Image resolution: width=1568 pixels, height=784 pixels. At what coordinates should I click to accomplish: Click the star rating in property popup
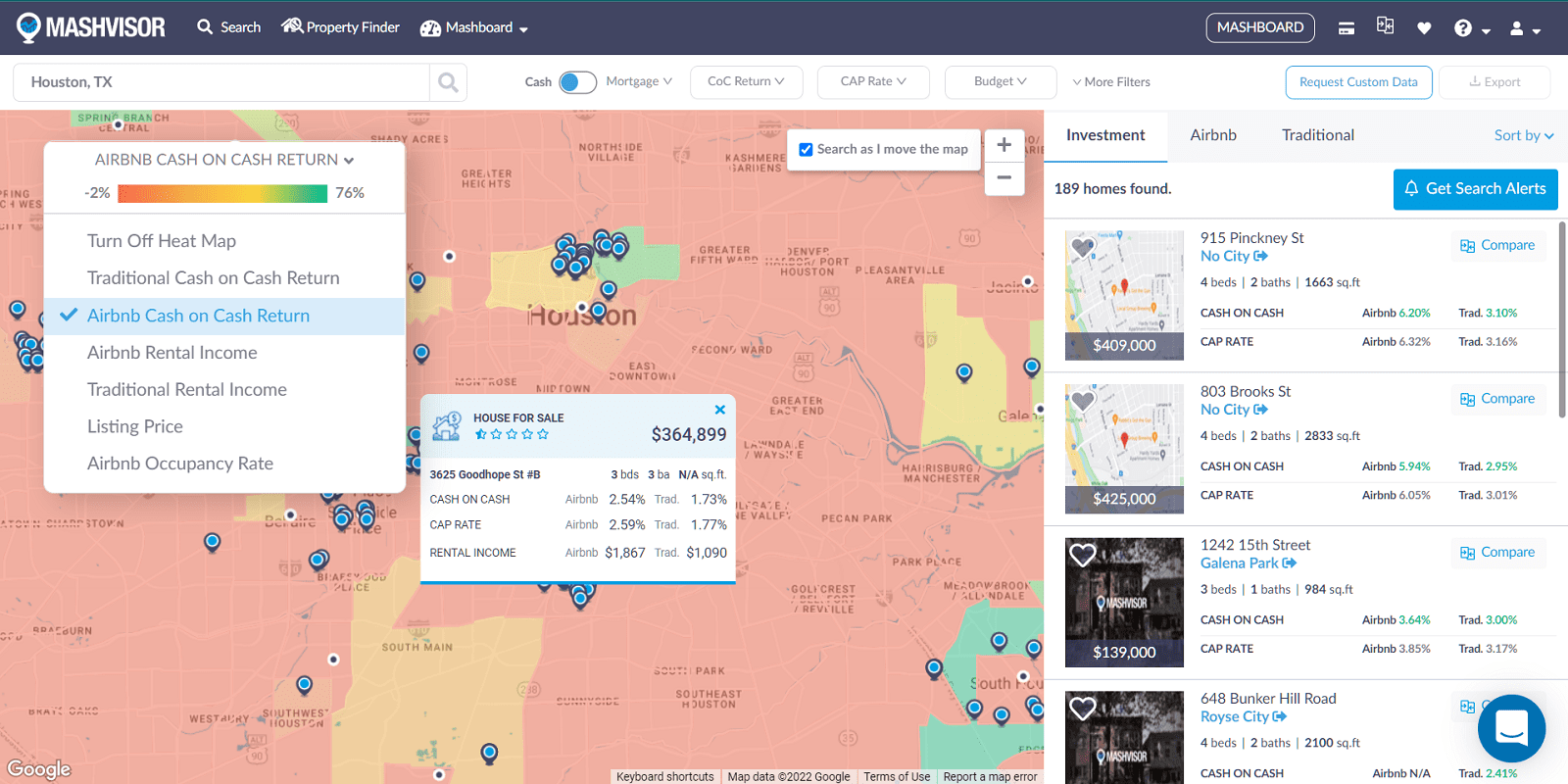(512, 434)
